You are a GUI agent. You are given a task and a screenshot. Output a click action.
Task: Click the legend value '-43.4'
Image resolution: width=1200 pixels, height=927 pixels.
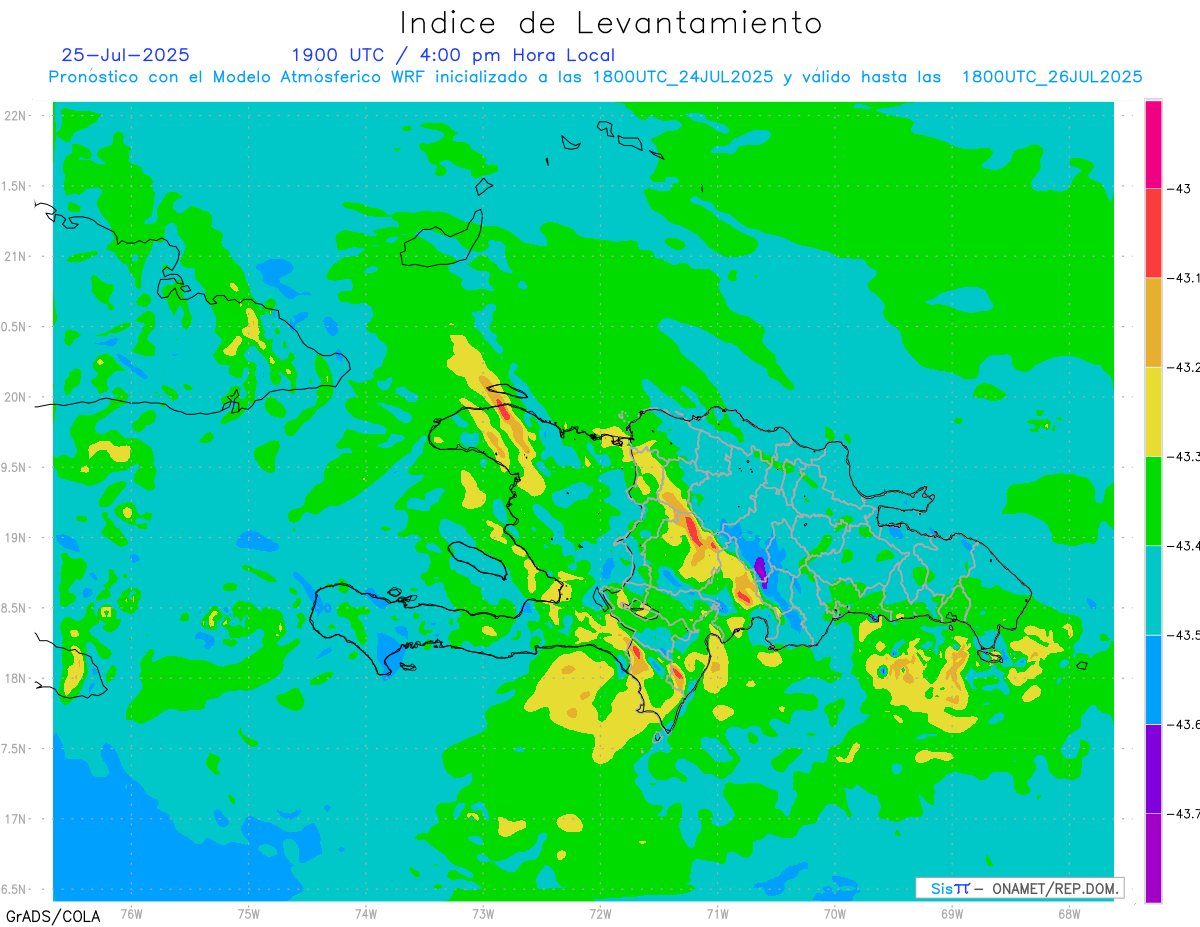[x=1183, y=546]
